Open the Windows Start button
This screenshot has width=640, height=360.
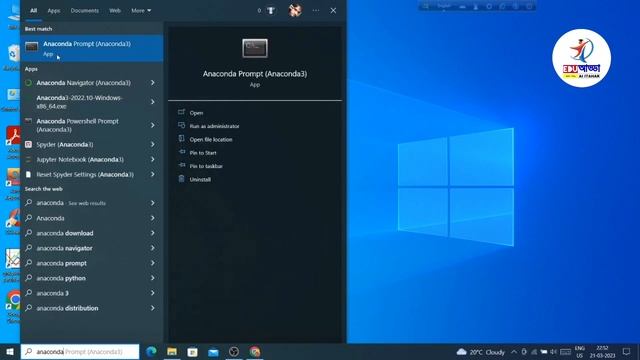[10, 351]
